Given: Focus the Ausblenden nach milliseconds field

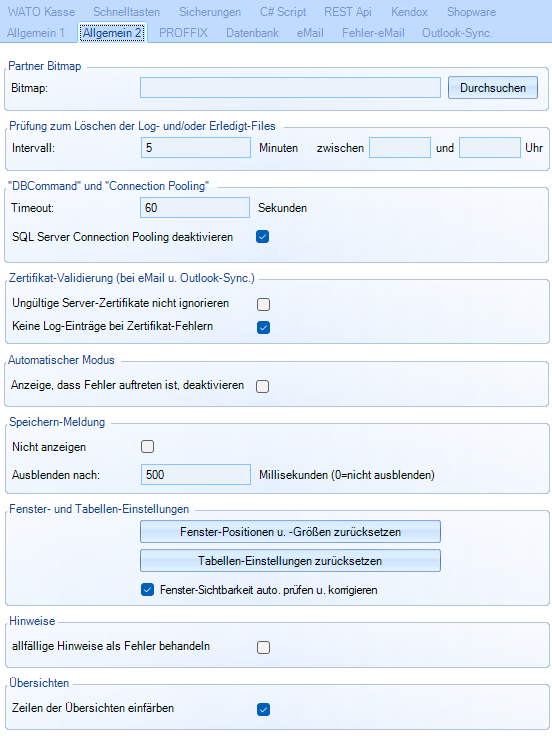Looking at the screenshot, I should (196, 475).
